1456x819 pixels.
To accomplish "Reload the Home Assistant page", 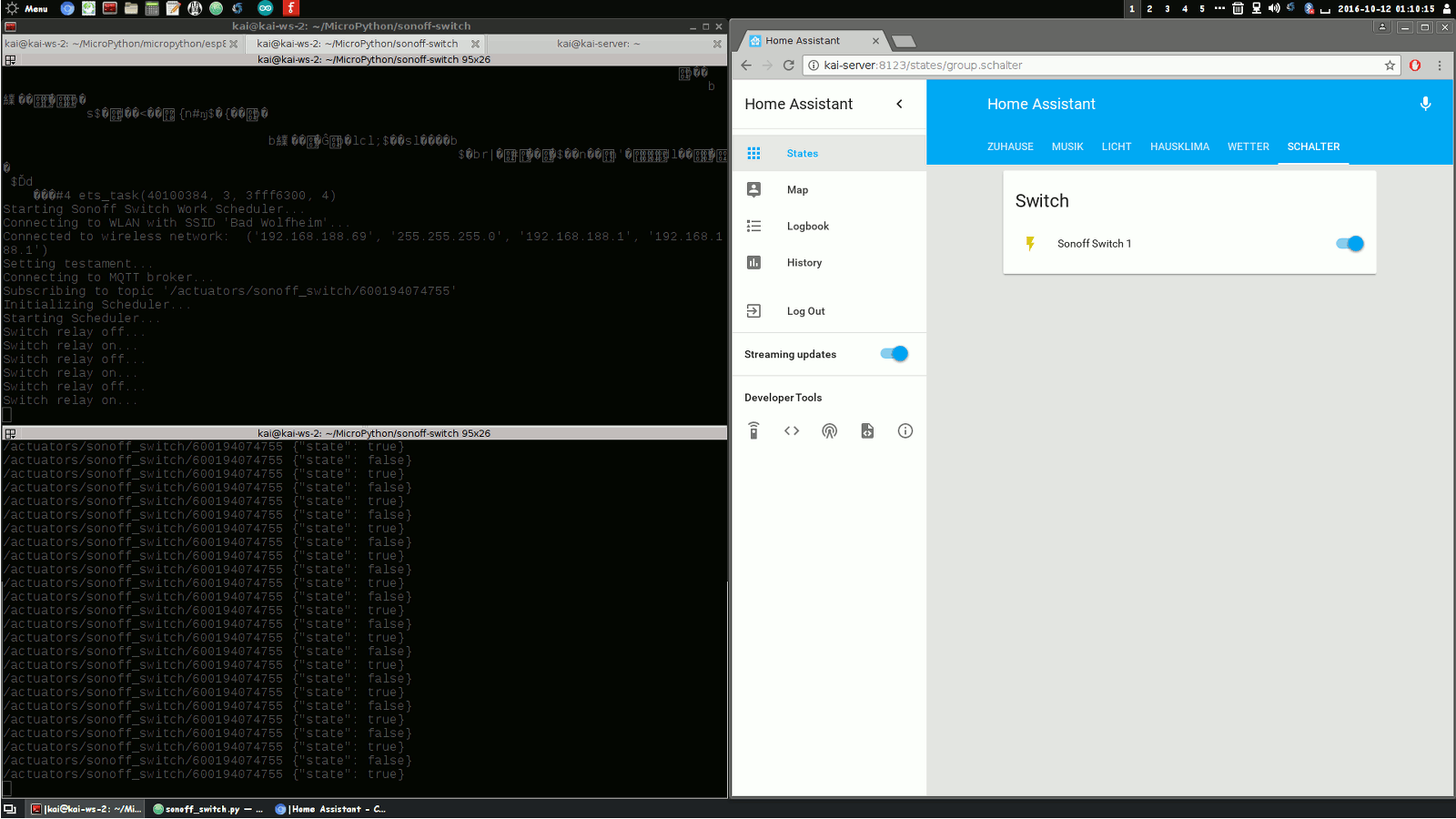I will [789, 66].
